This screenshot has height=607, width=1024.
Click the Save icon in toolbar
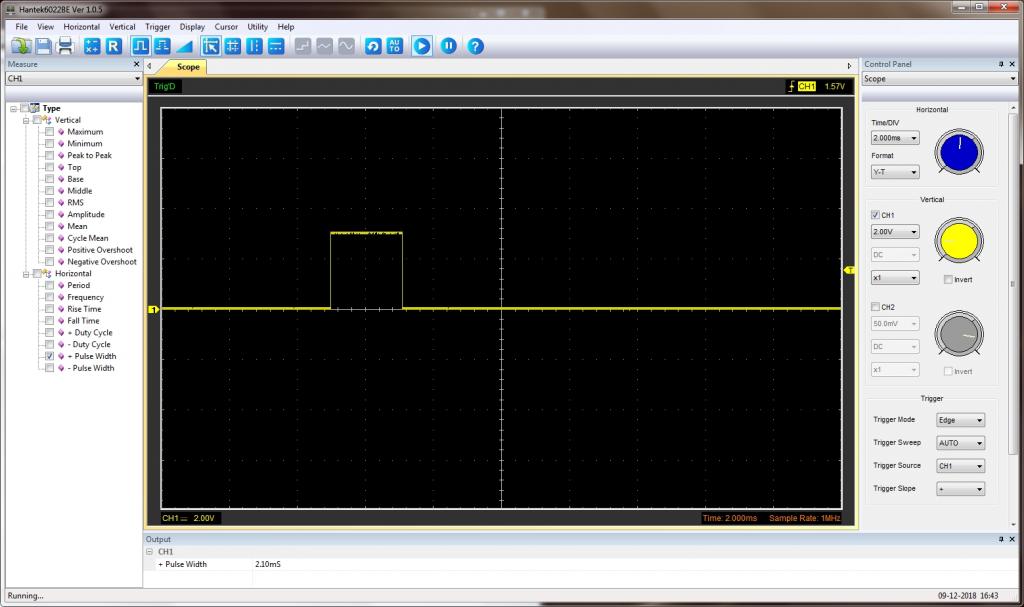43,46
